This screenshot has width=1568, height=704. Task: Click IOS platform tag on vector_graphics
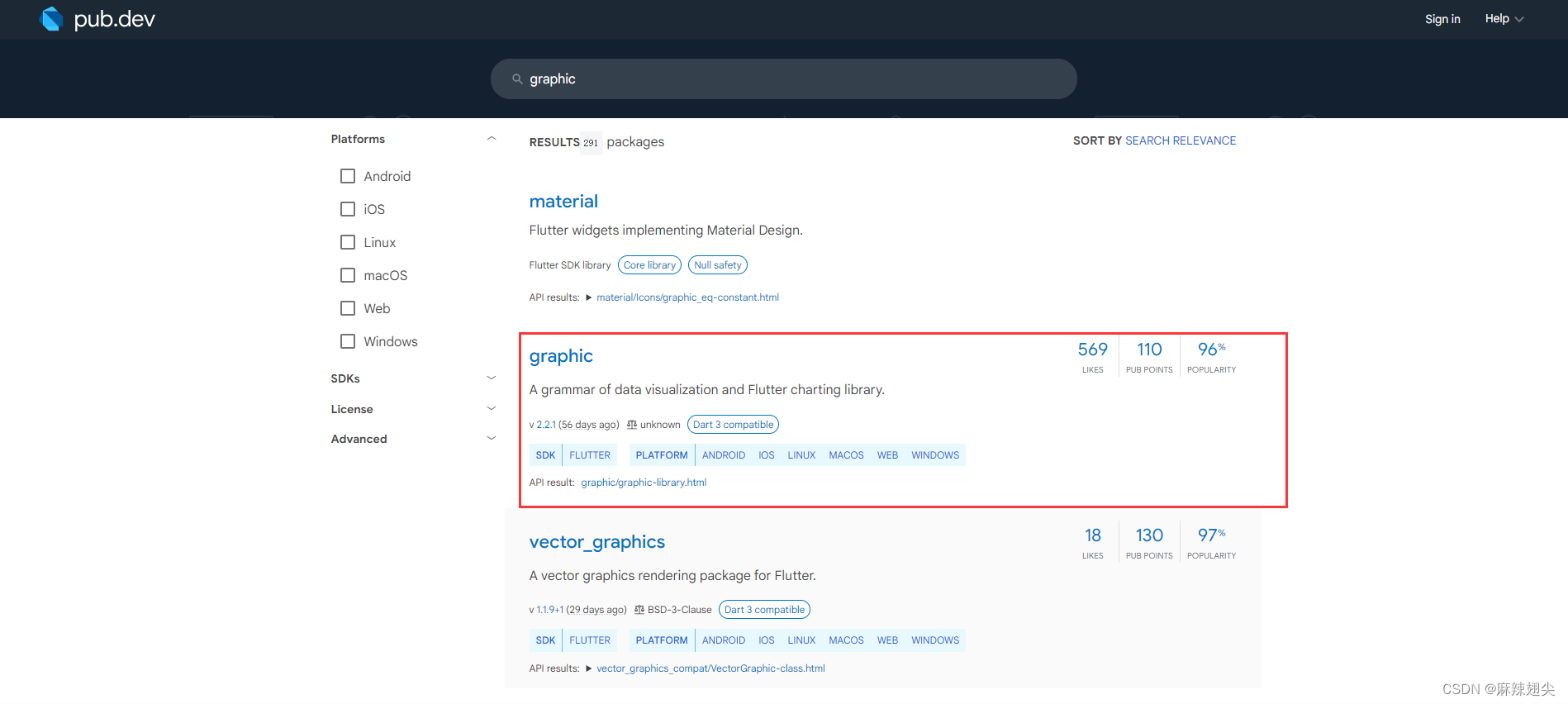767,640
